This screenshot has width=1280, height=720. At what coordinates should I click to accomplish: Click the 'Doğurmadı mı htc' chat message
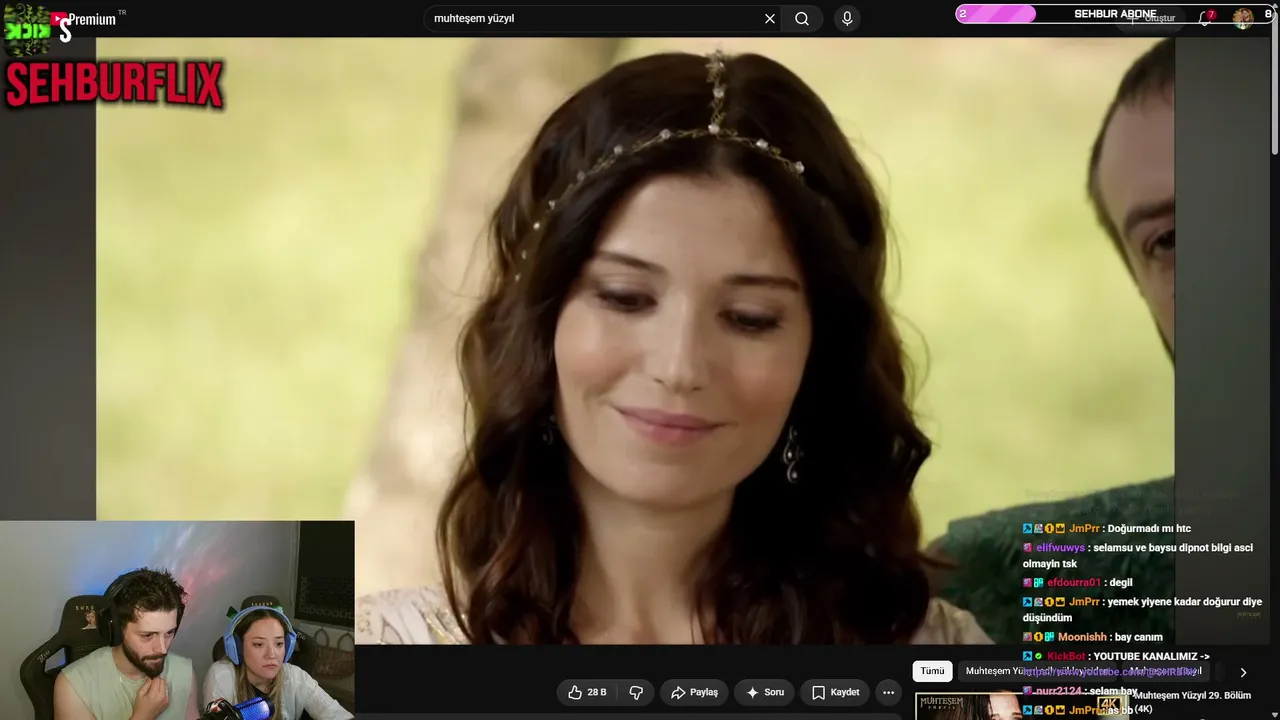click(1149, 528)
